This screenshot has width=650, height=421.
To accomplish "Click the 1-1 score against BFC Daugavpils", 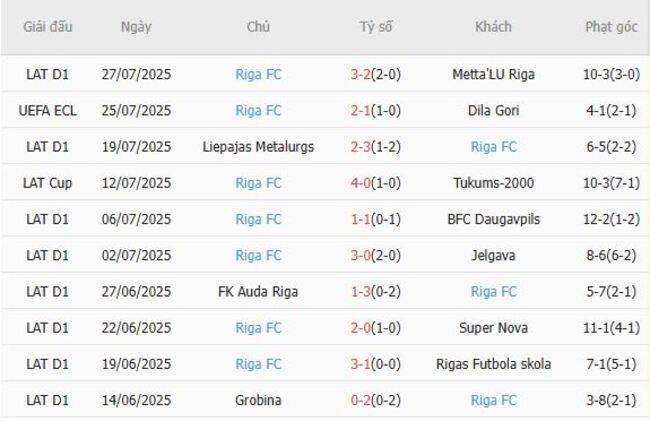I will tap(361, 219).
